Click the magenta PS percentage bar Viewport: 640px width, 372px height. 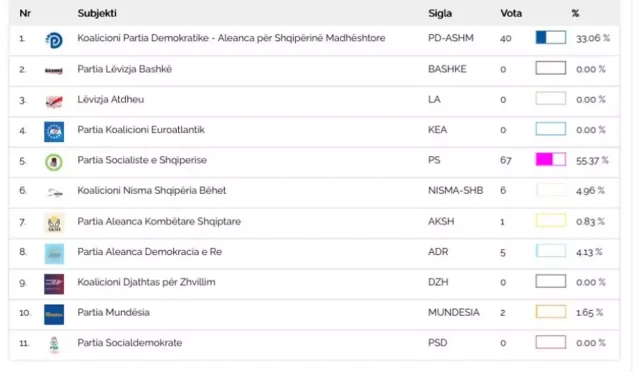pyautogui.click(x=551, y=159)
